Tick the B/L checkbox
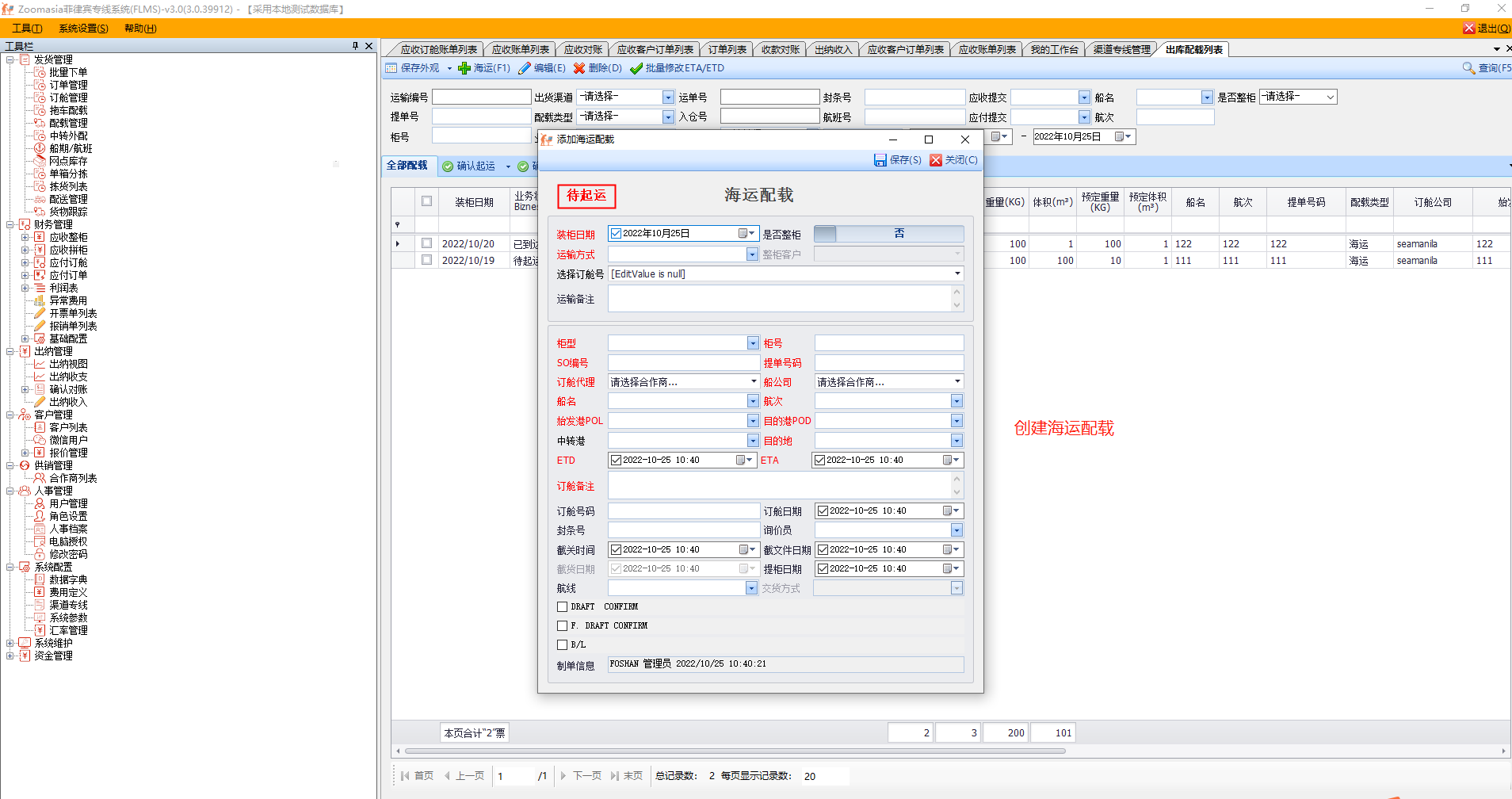 coord(563,645)
